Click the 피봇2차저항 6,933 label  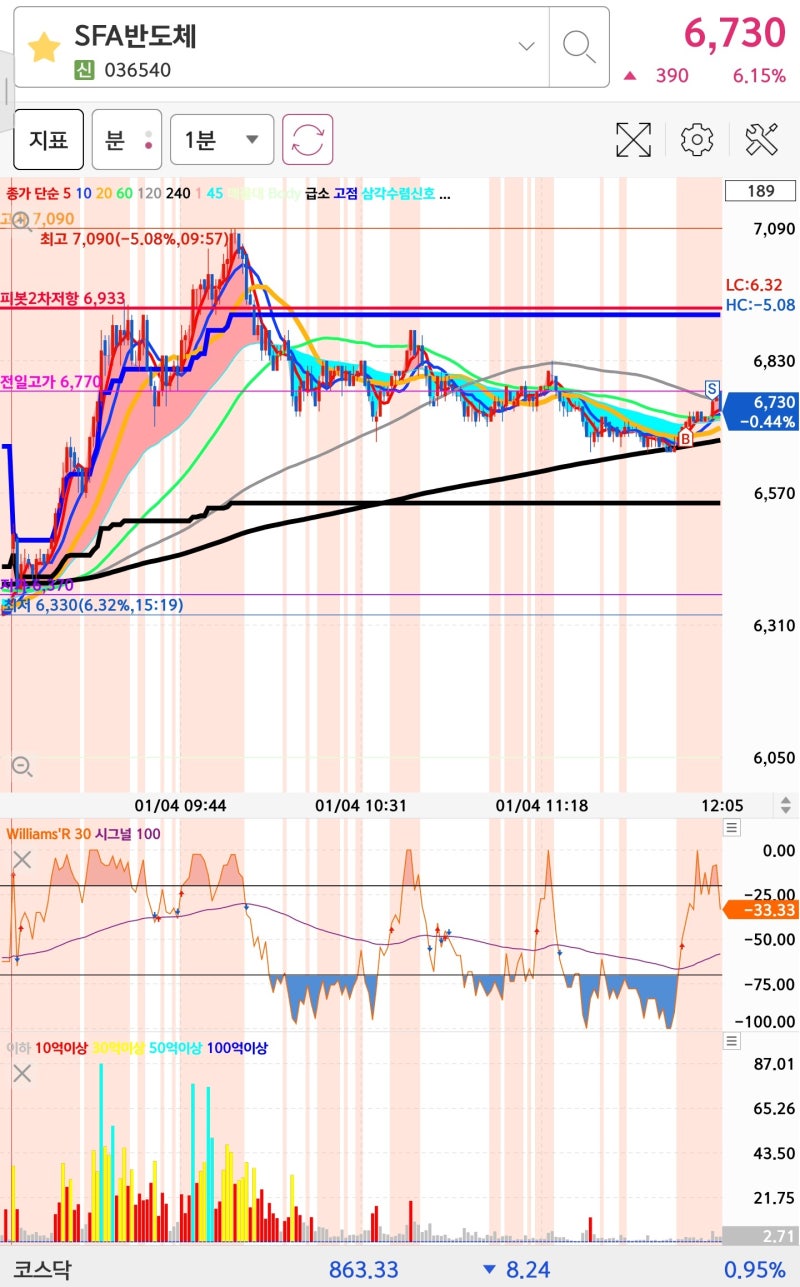(63, 298)
